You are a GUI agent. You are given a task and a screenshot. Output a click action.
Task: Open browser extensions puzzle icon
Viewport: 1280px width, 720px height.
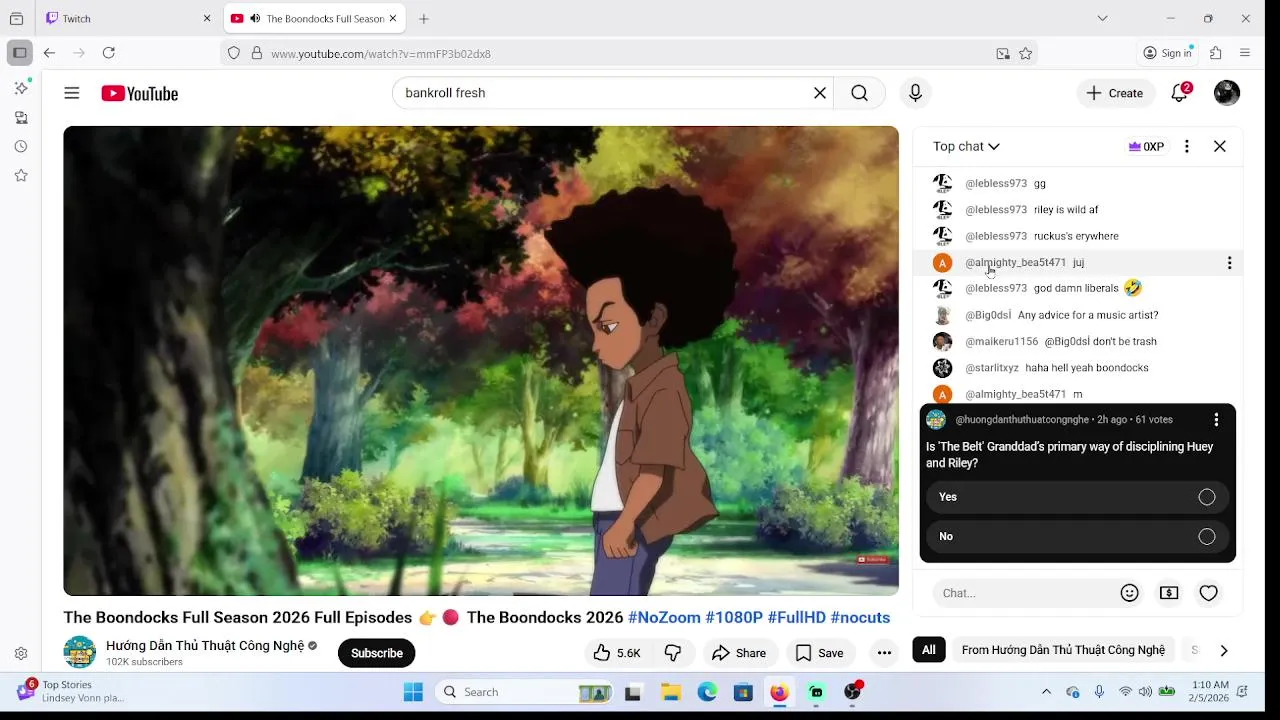tap(1216, 53)
